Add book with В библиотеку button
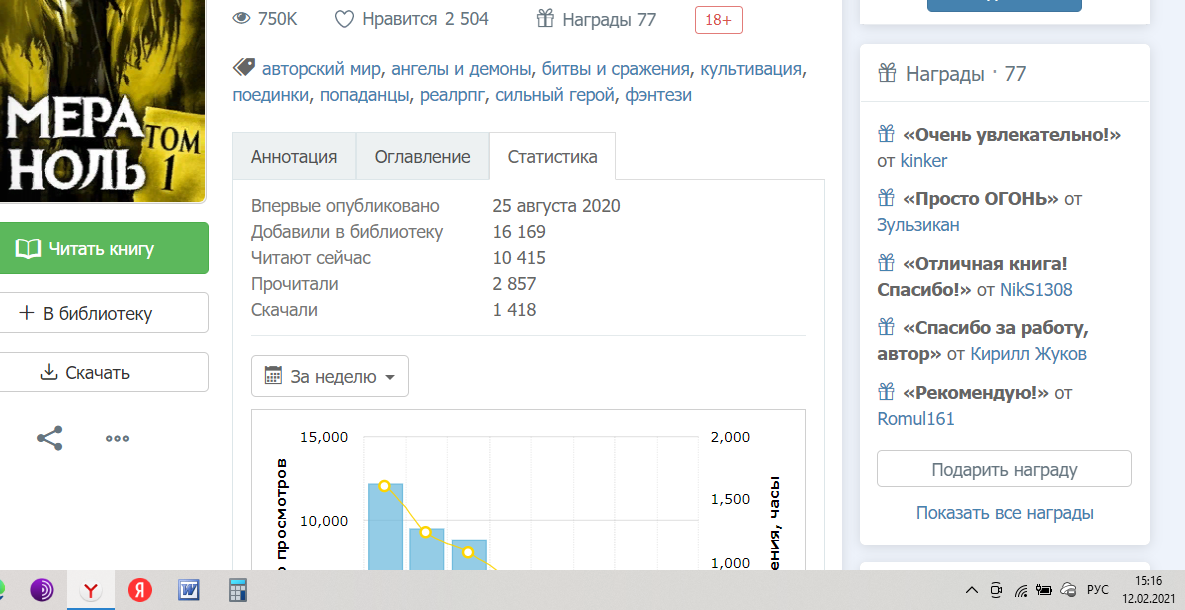This screenshot has height=610, width=1185. click(x=102, y=313)
